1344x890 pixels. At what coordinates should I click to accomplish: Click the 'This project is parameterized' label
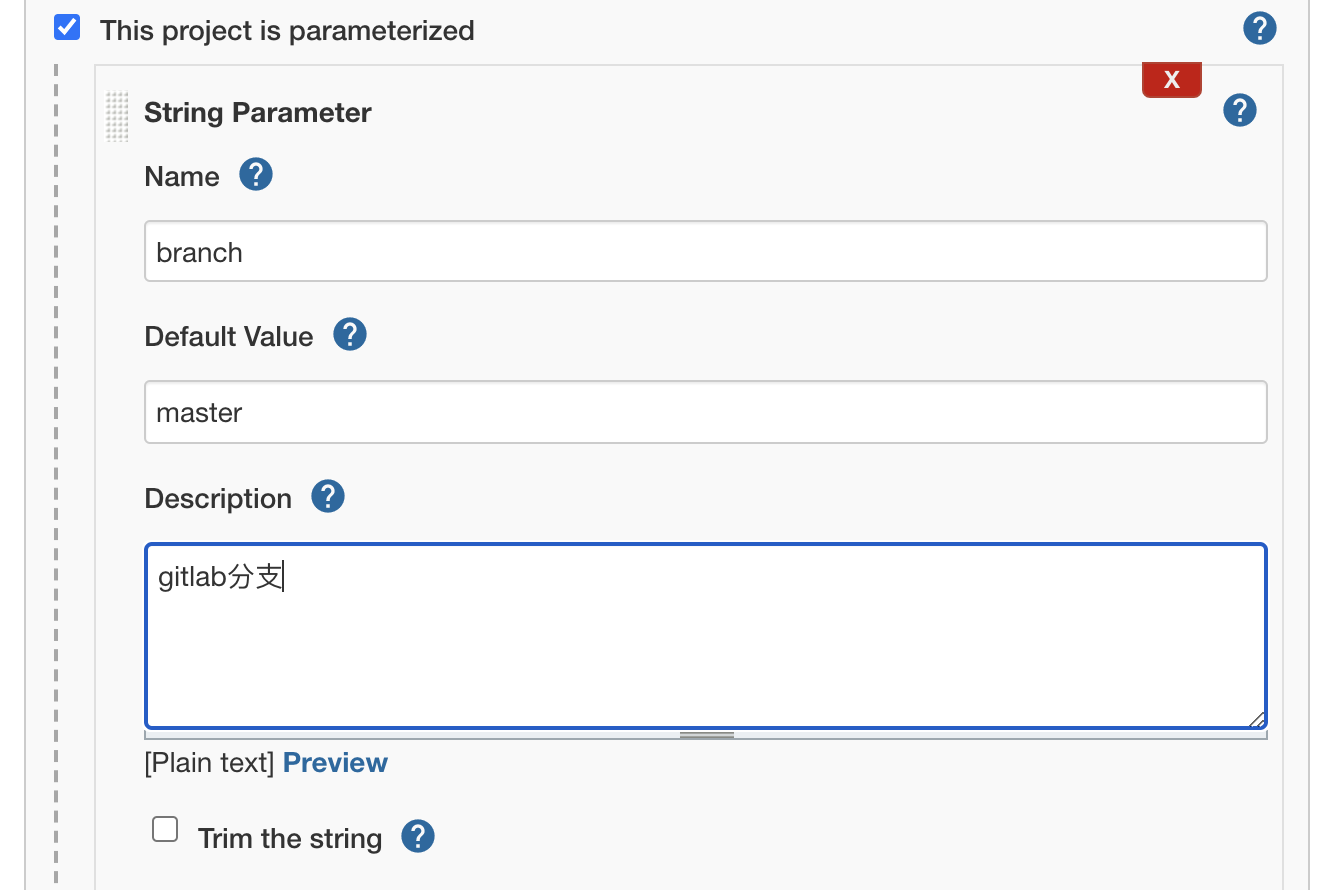pos(287,31)
